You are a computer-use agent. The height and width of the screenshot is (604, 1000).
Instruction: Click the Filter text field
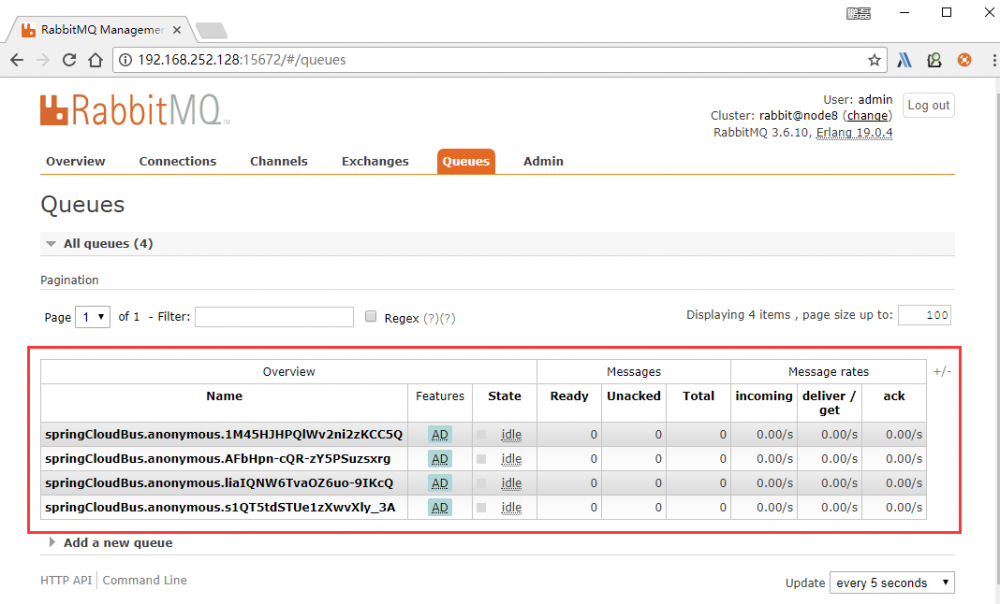coord(274,317)
